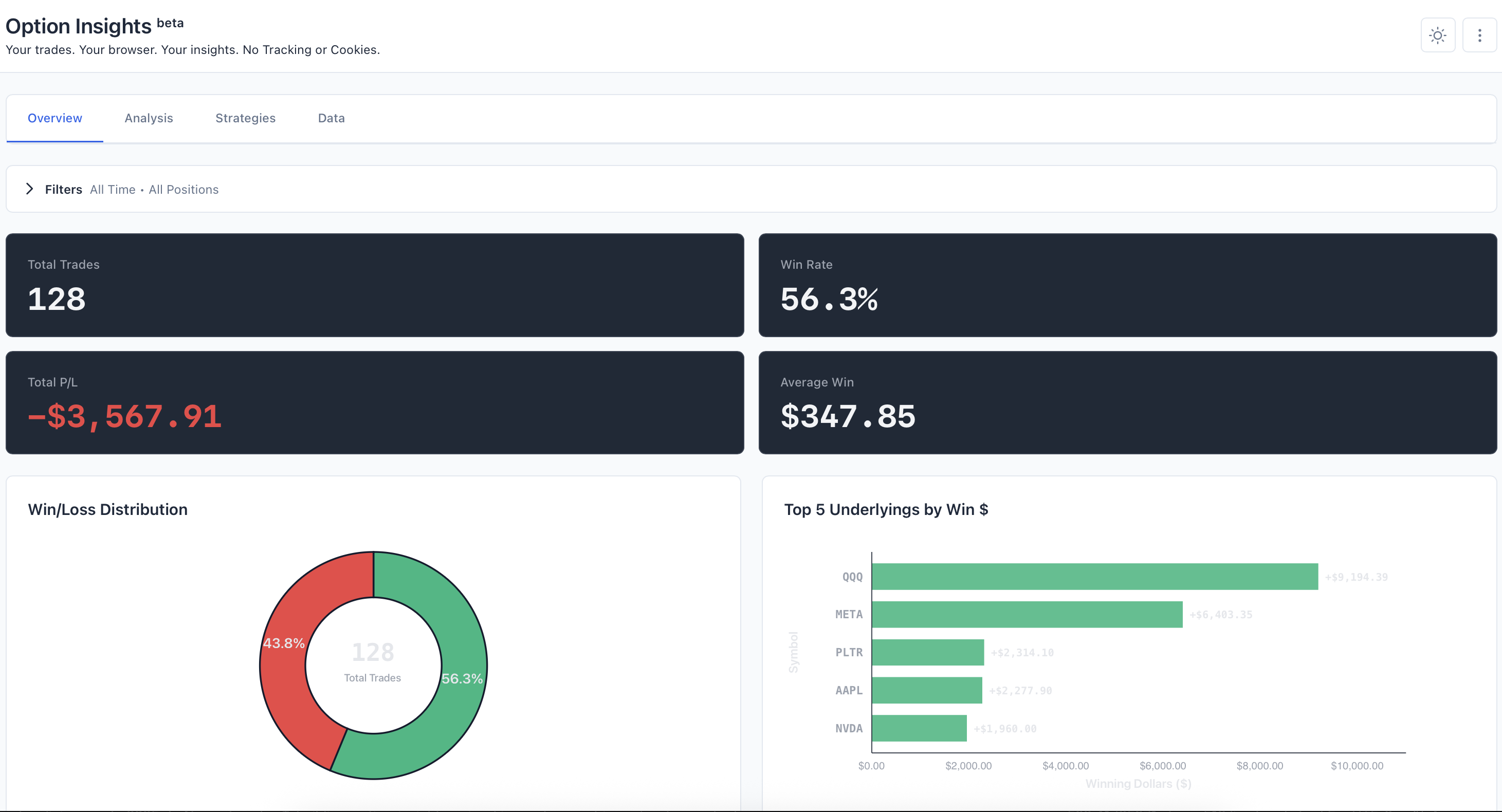Open the three-dot more options menu
The width and height of the screenshot is (1502, 812).
(1479, 35)
